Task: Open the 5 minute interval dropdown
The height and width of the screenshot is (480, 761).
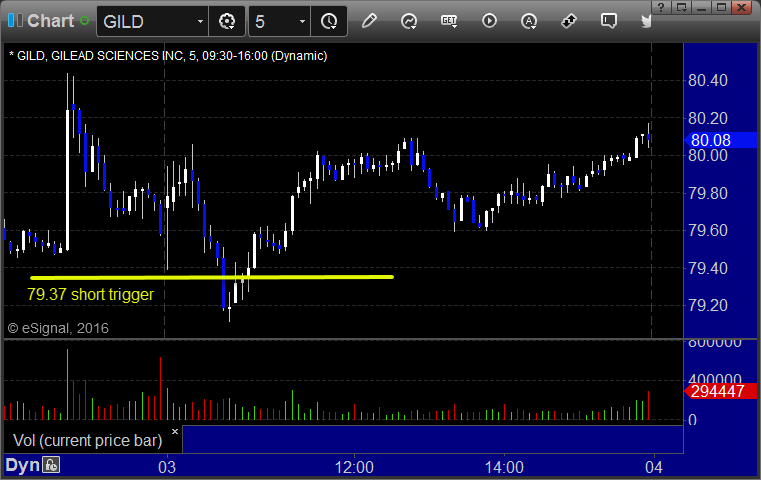Action: click(302, 22)
